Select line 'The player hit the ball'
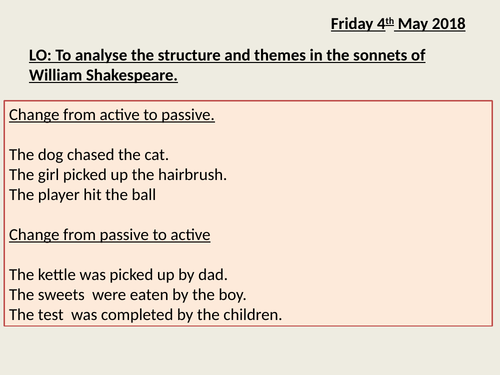 coord(82,195)
